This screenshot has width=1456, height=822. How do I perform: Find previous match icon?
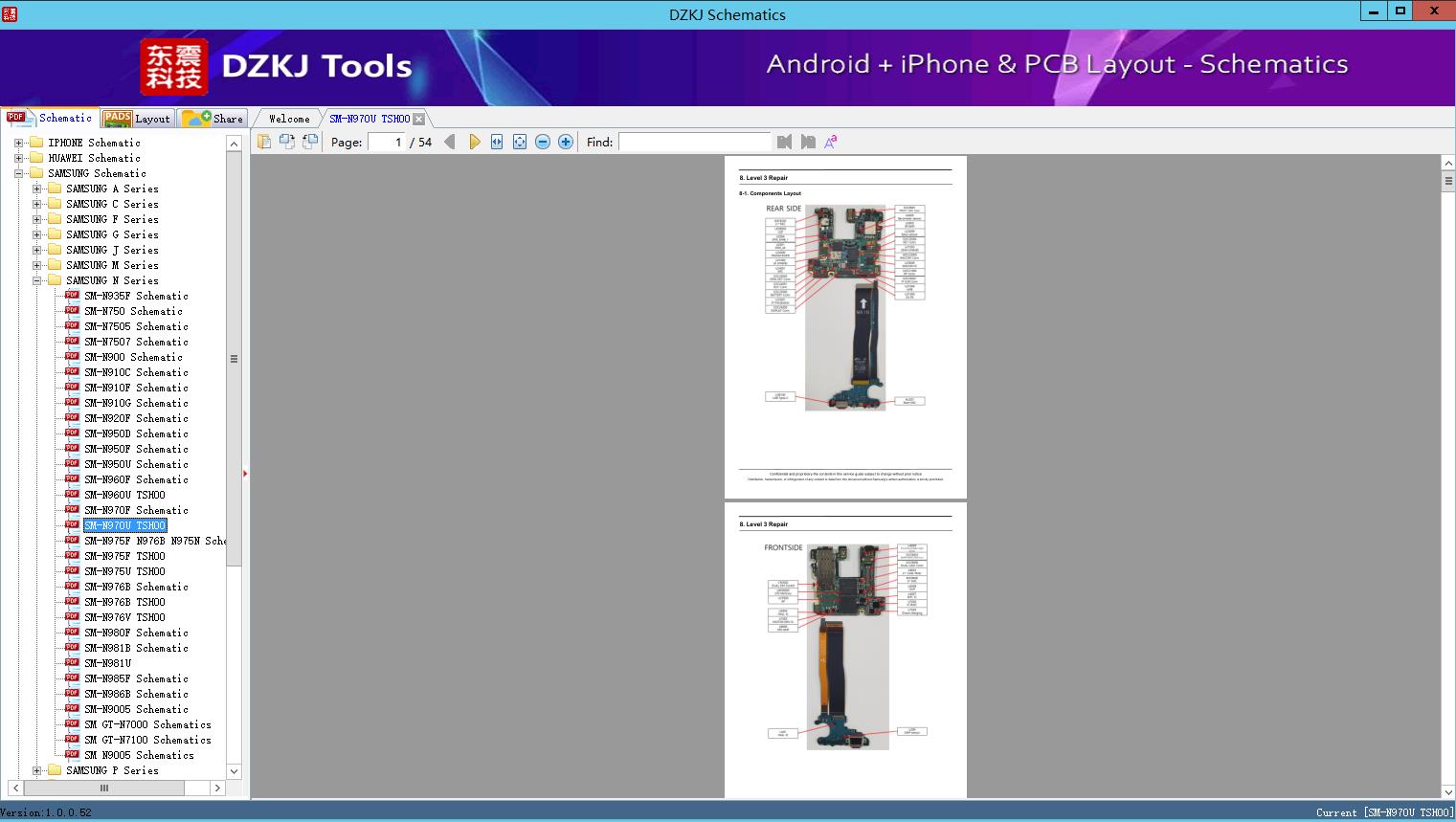[x=785, y=142]
